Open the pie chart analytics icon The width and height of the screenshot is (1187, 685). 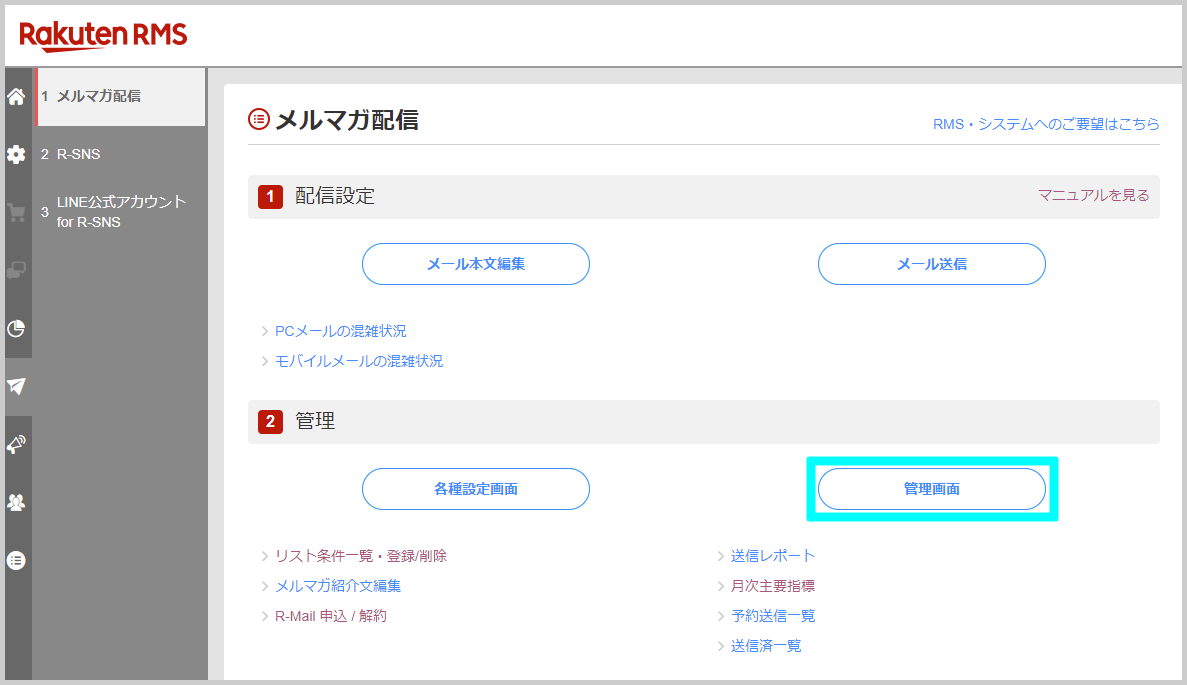tap(16, 328)
